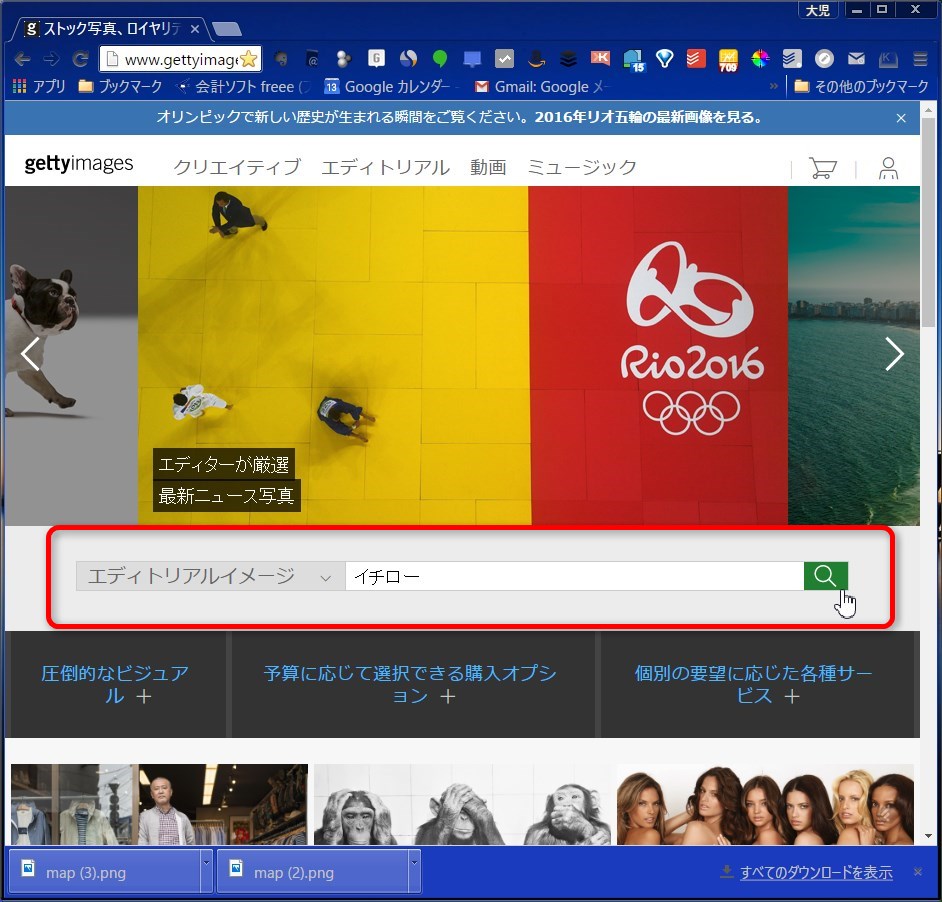Click the vertical scrollbar thumb
Screen dimensions: 942x902
pos(929,224)
